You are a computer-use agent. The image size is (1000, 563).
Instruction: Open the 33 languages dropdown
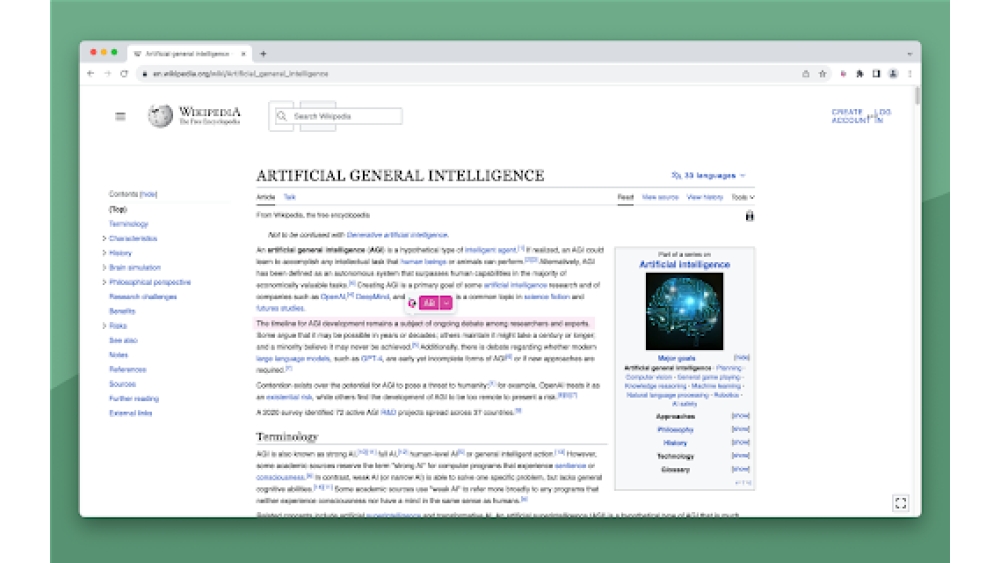(708, 175)
